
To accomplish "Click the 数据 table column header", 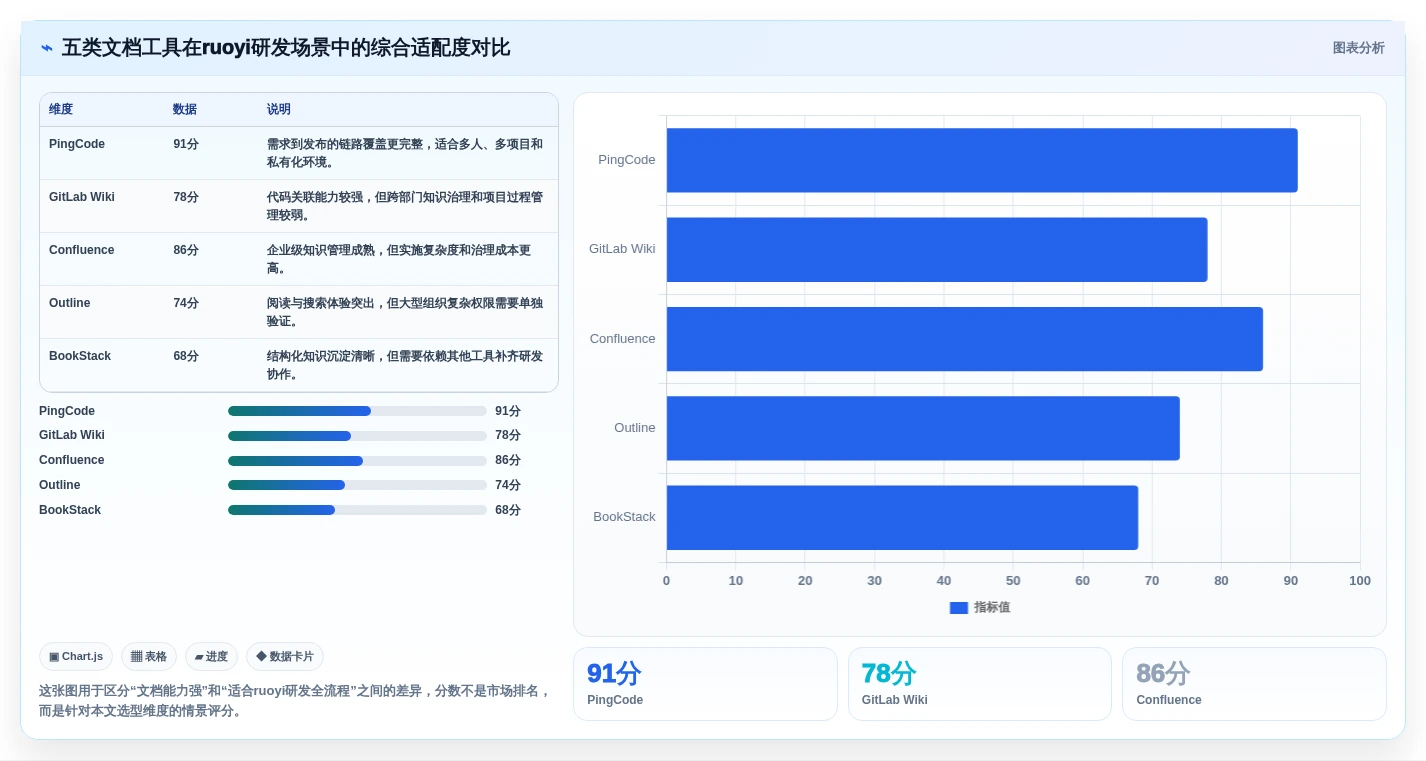I will click(x=185, y=110).
